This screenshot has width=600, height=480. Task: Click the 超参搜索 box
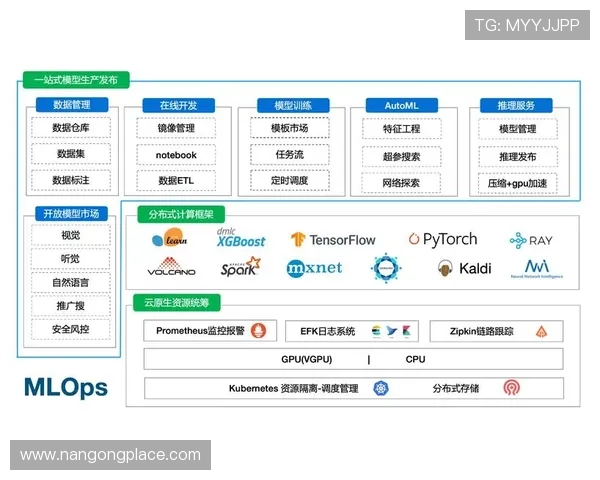(x=401, y=156)
